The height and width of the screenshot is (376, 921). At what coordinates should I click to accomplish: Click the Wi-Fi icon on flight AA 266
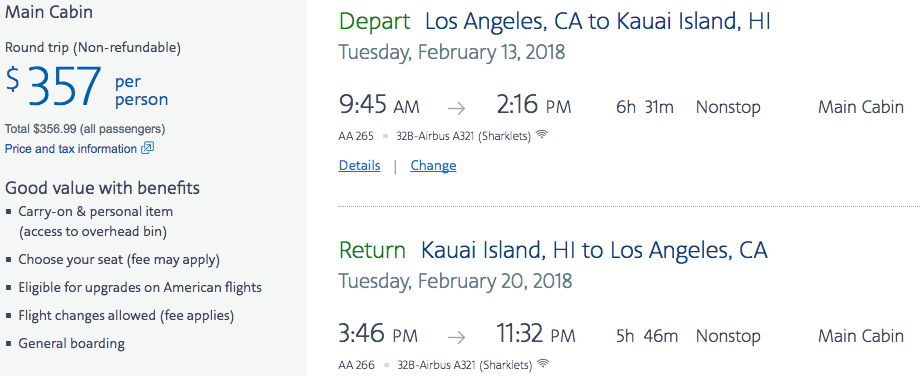tap(544, 363)
